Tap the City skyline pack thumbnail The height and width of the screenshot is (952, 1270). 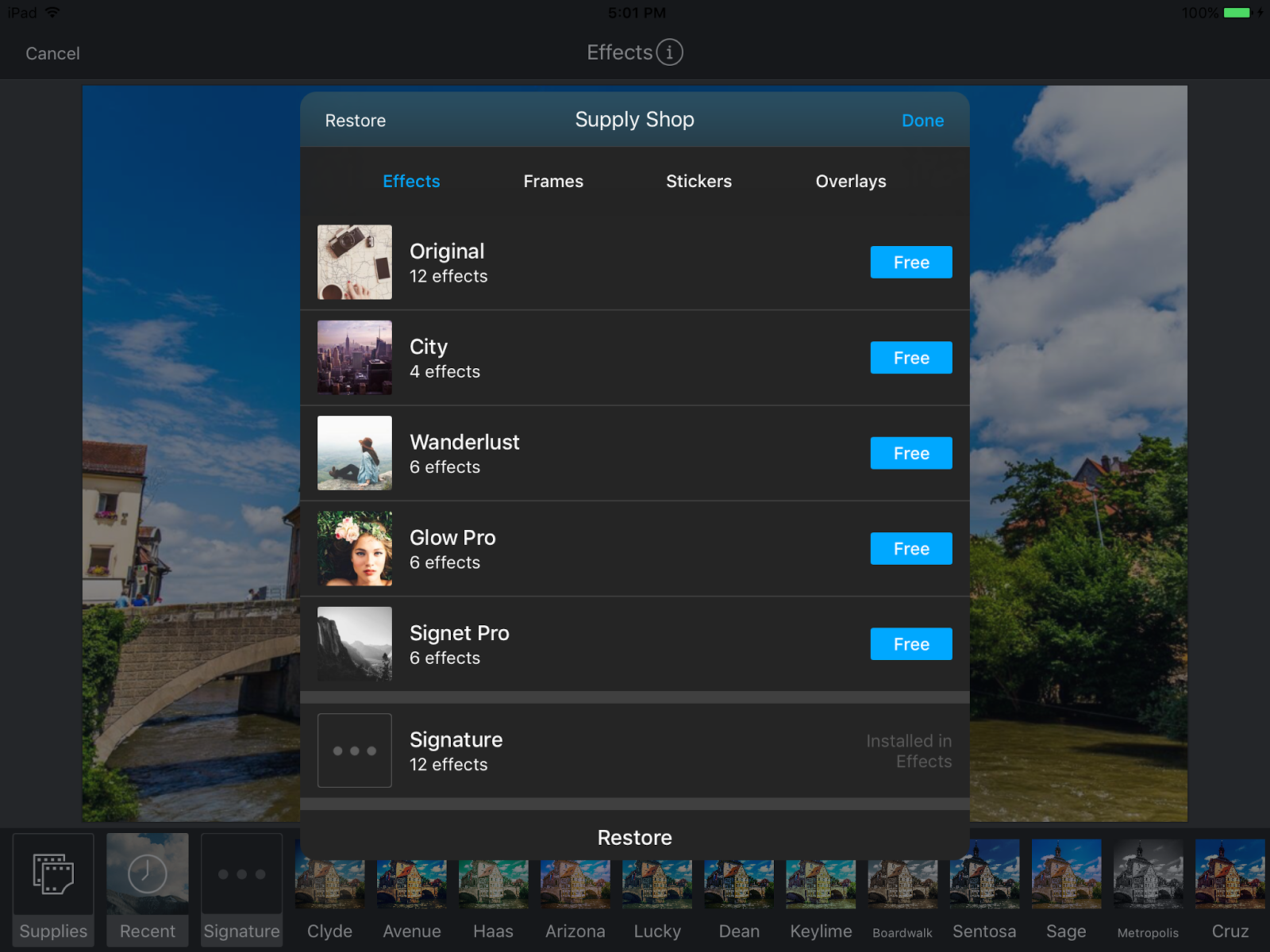click(354, 357)
